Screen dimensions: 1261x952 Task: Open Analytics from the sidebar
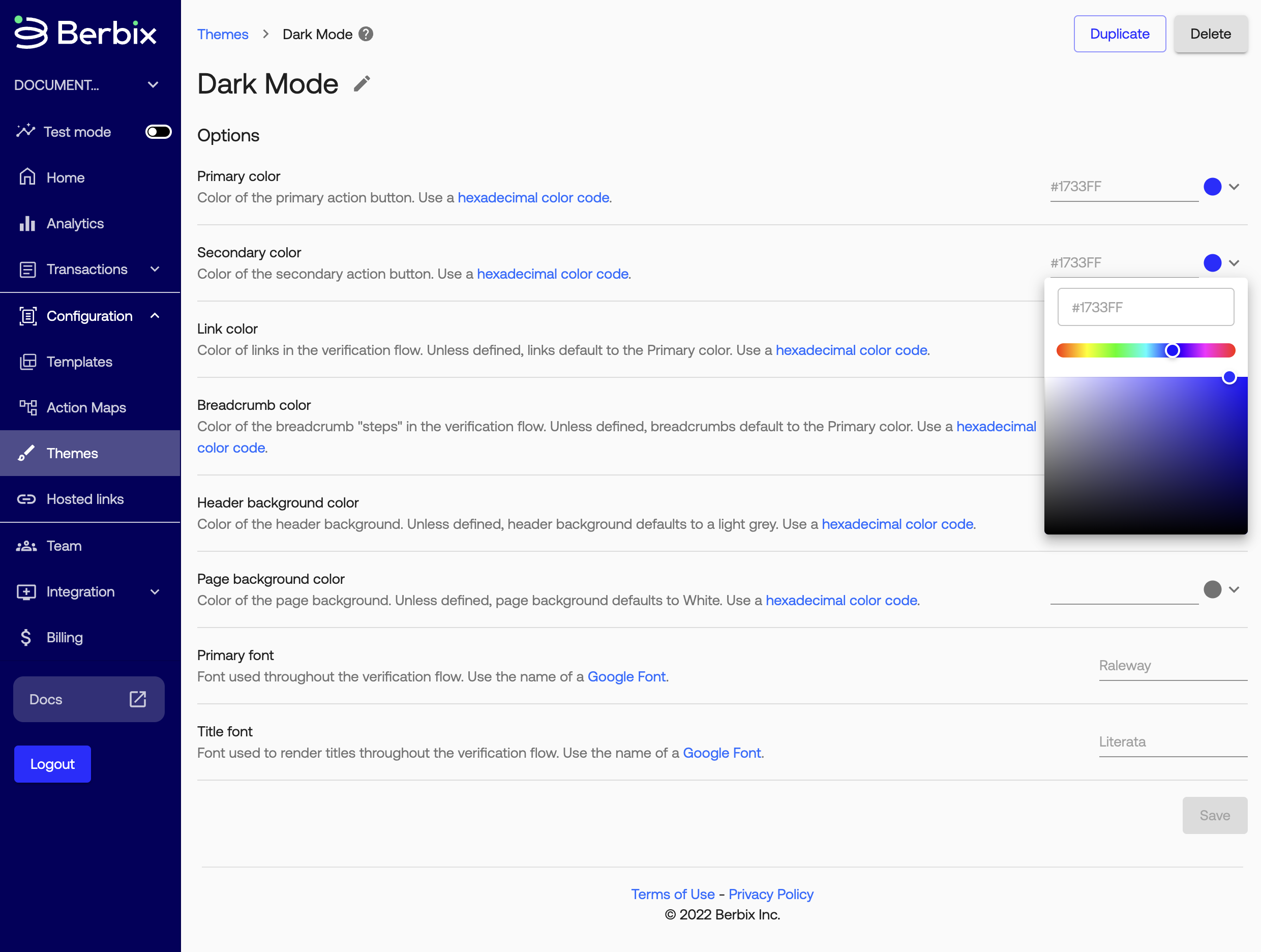click(75, 223)
